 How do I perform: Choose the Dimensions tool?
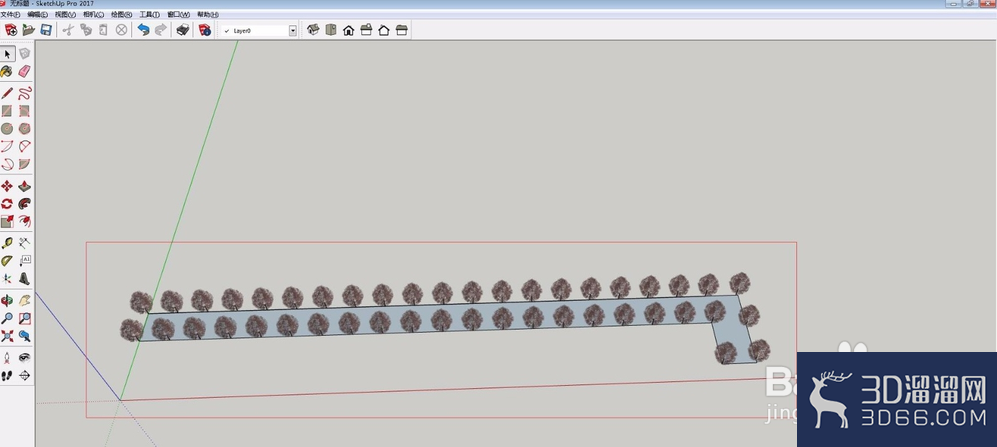click(24, 243)
